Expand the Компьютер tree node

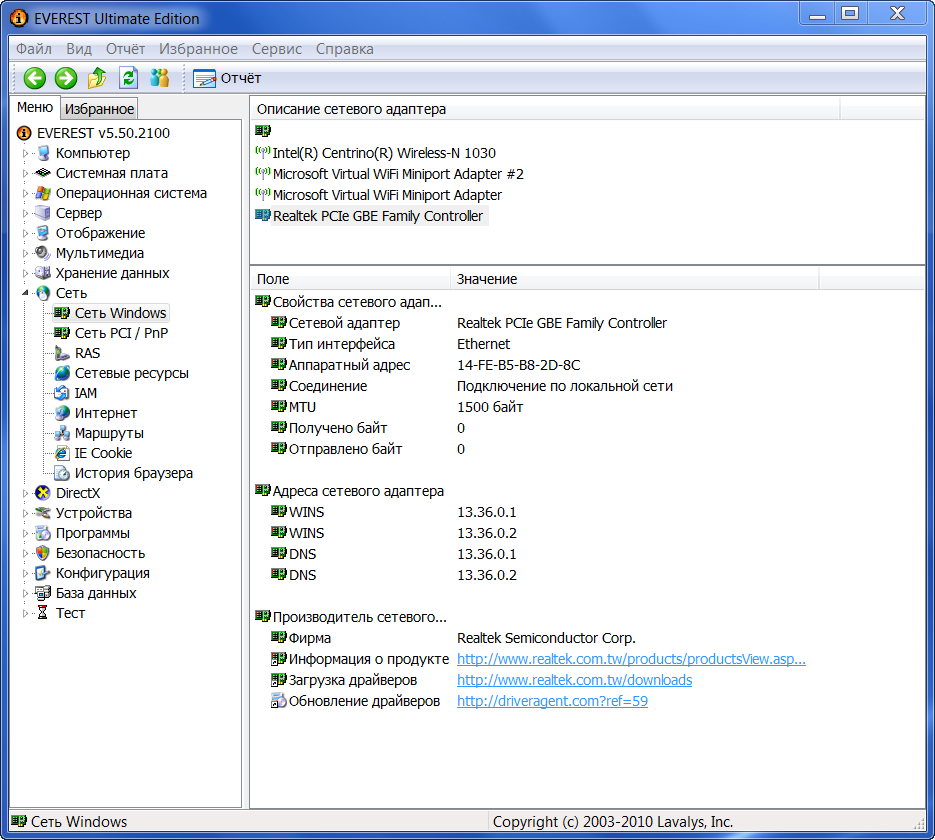point(25,153)
